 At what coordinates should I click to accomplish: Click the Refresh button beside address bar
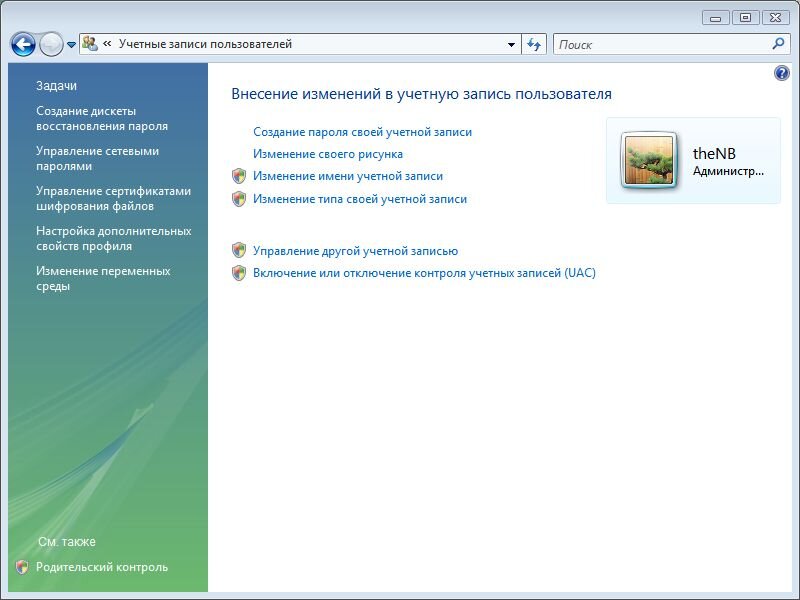(x=534, y=44)
